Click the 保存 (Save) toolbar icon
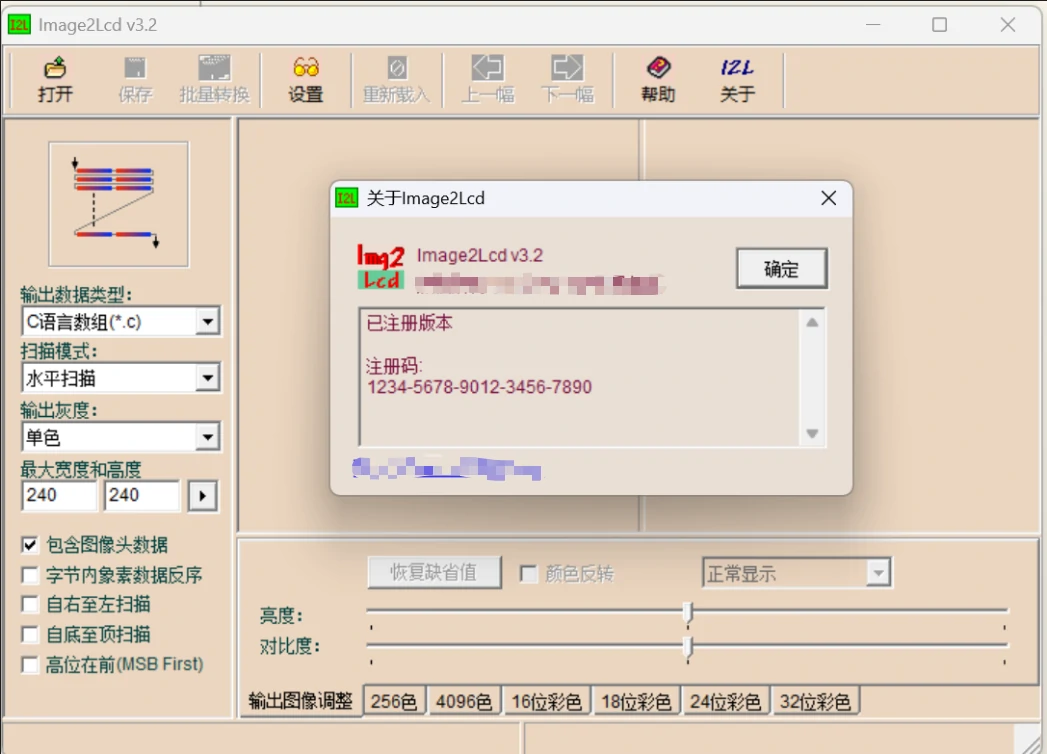Viewport: 1047px width, 754px height. (x=135, y=69)
